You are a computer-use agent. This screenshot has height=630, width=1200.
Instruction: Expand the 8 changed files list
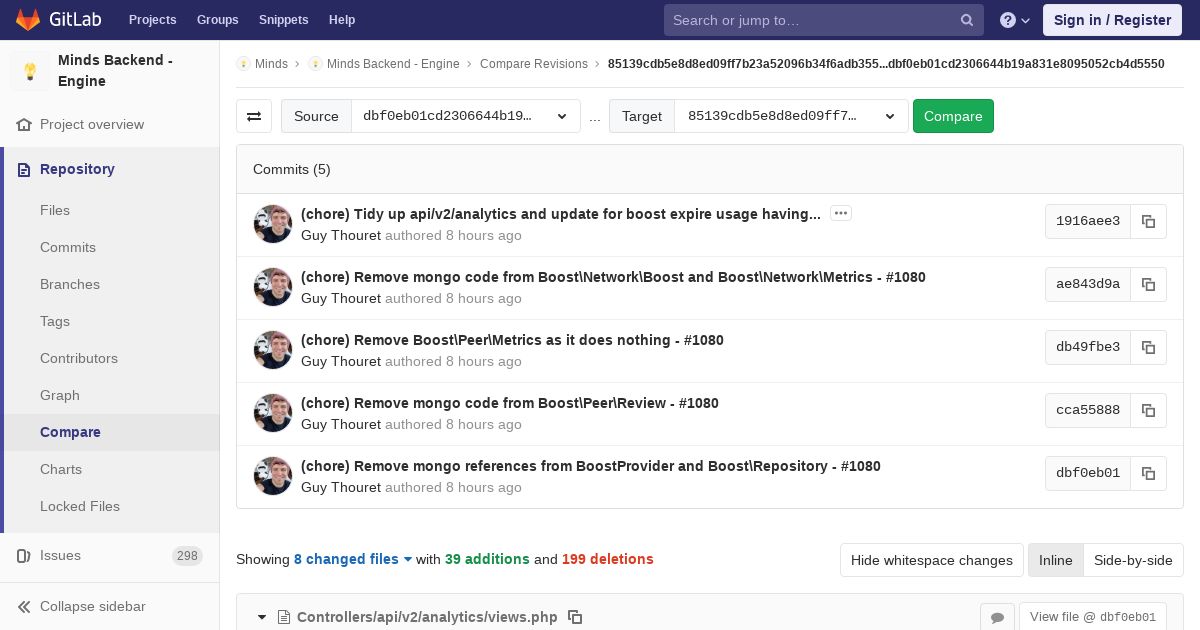tap(352, 559)
